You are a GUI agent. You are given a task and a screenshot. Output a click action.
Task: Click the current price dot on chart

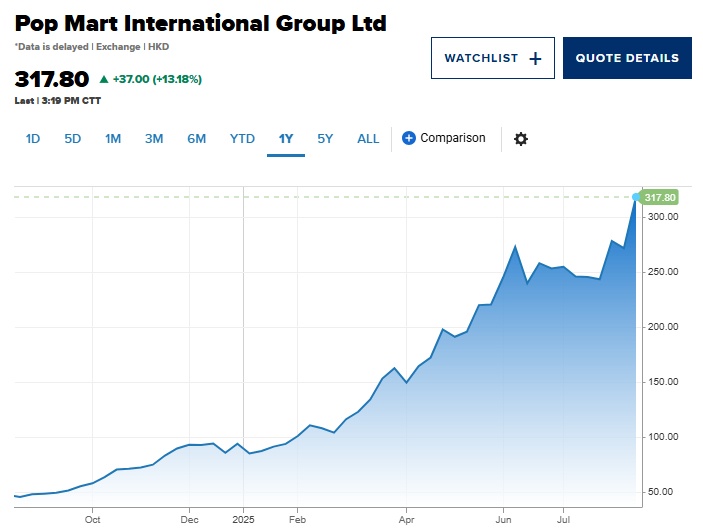(635, 197)
